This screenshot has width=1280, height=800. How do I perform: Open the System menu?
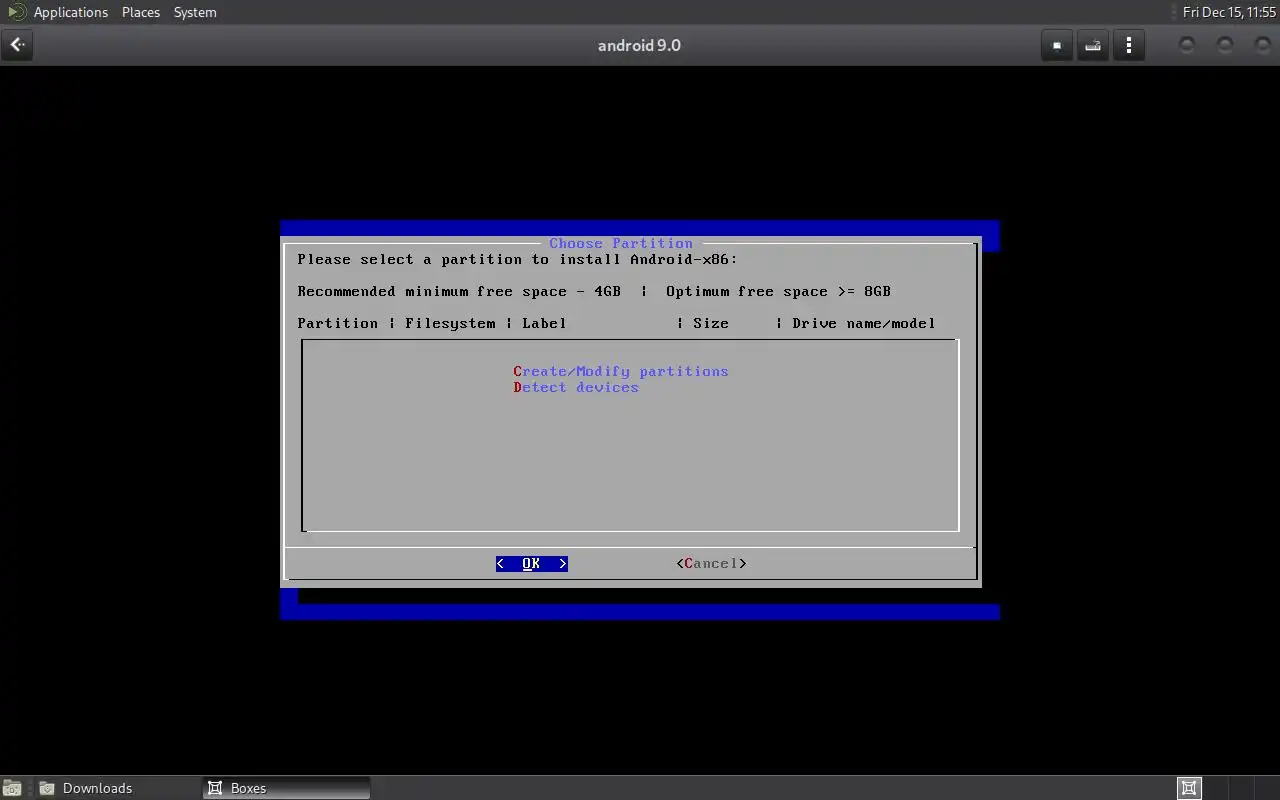point(195,12)
